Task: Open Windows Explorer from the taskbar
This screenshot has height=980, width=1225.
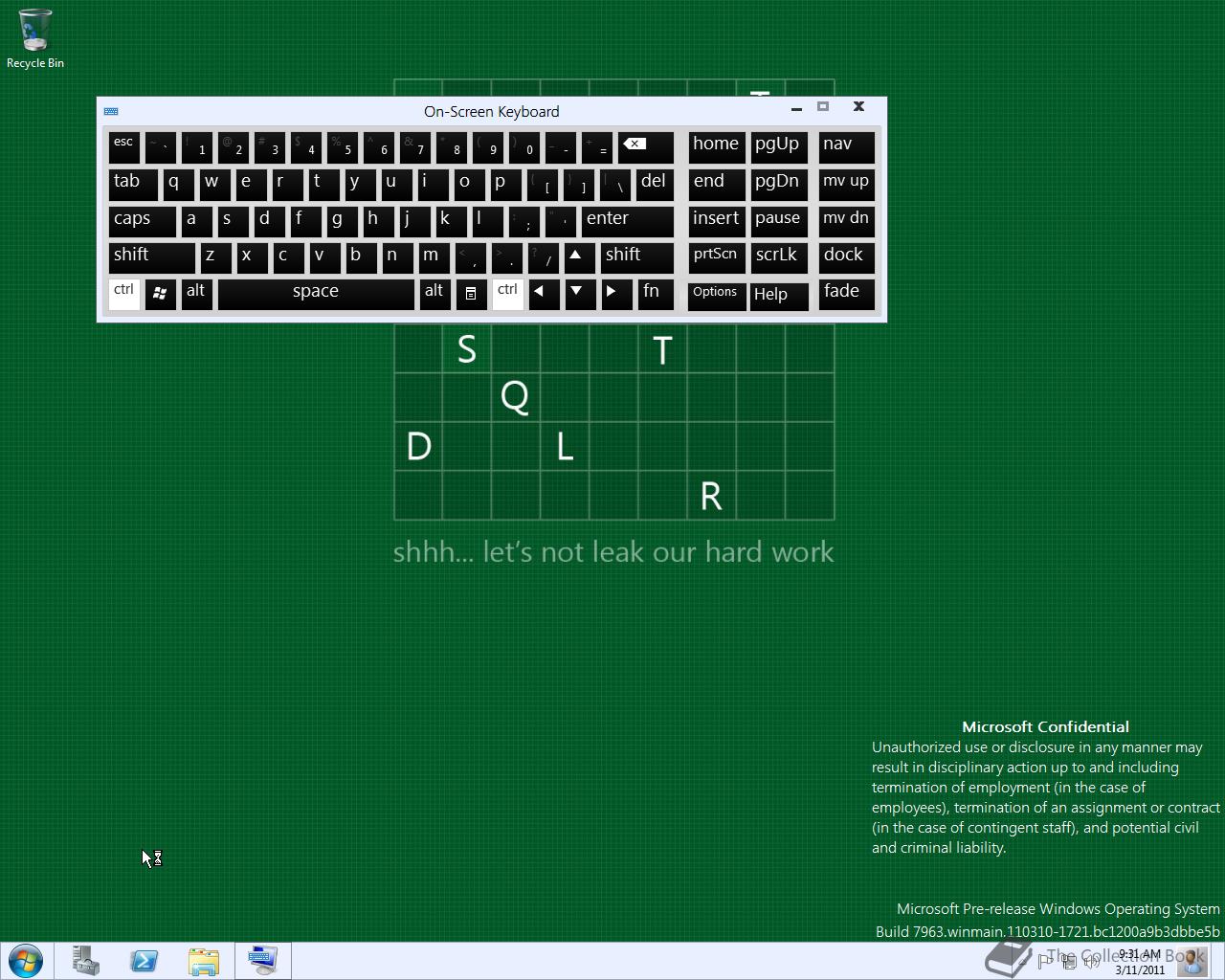Action: tap(203, 961)
